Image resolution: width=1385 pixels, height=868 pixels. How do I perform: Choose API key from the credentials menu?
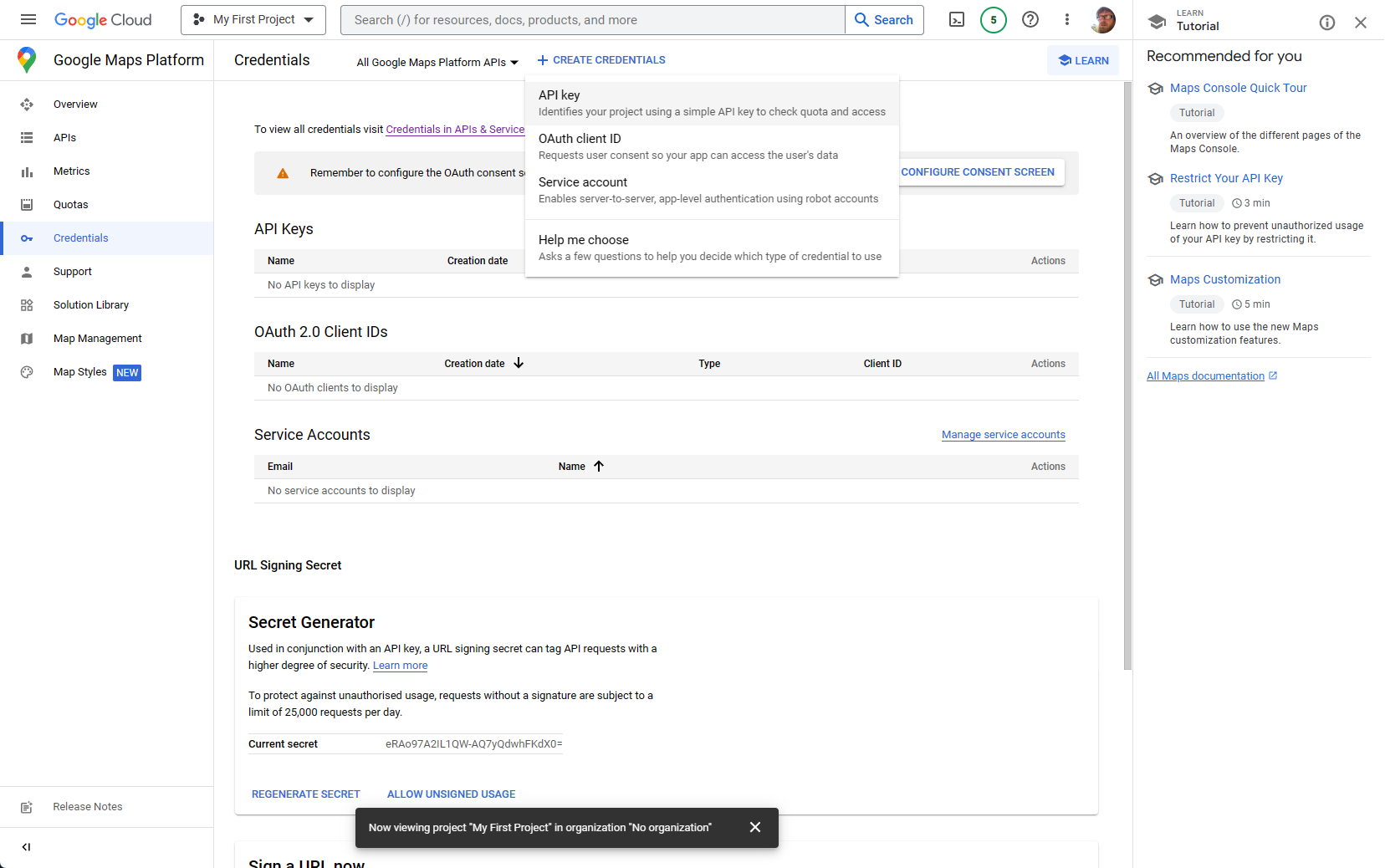tap(712, 103)
